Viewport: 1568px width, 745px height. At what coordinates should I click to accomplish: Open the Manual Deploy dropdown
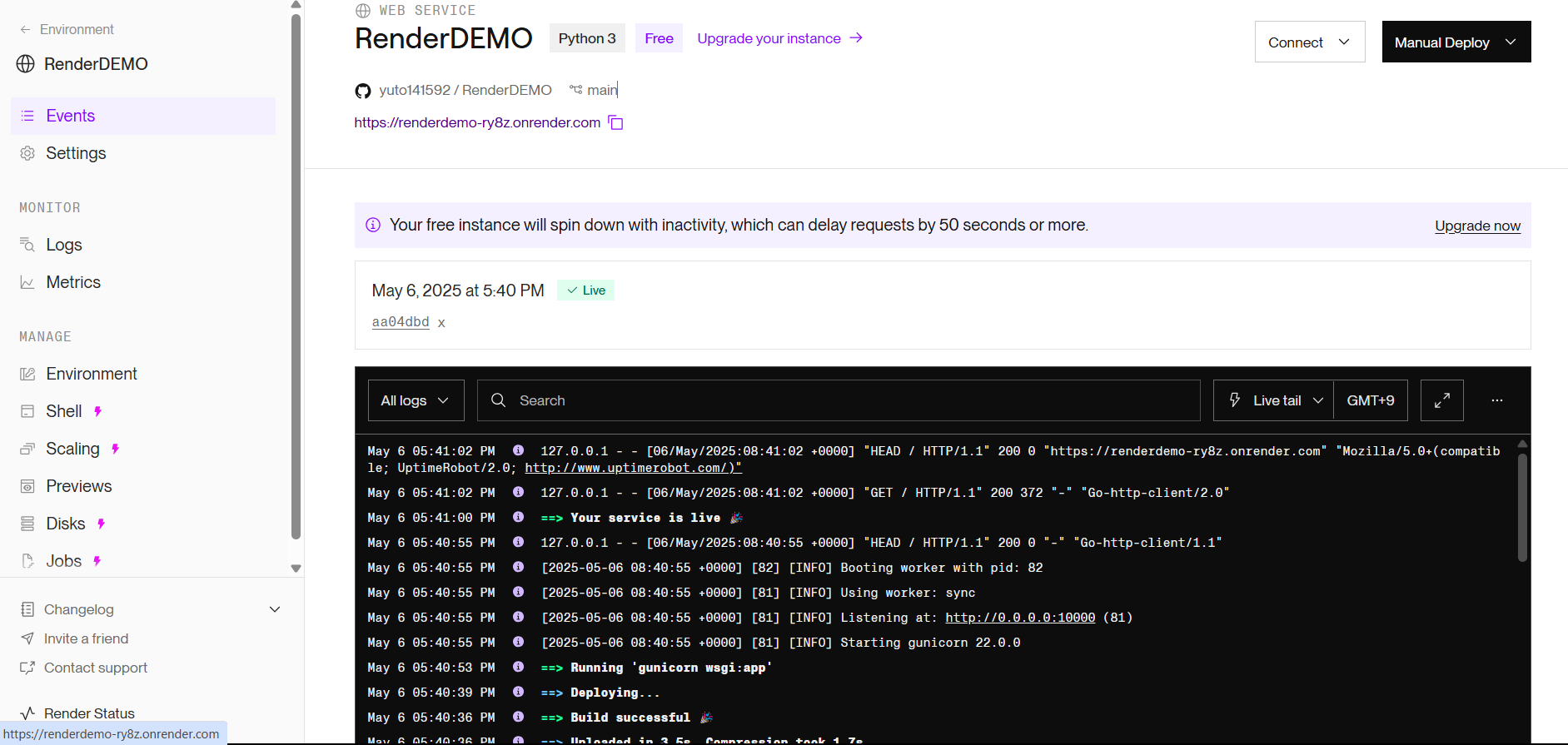(1456, 42)
